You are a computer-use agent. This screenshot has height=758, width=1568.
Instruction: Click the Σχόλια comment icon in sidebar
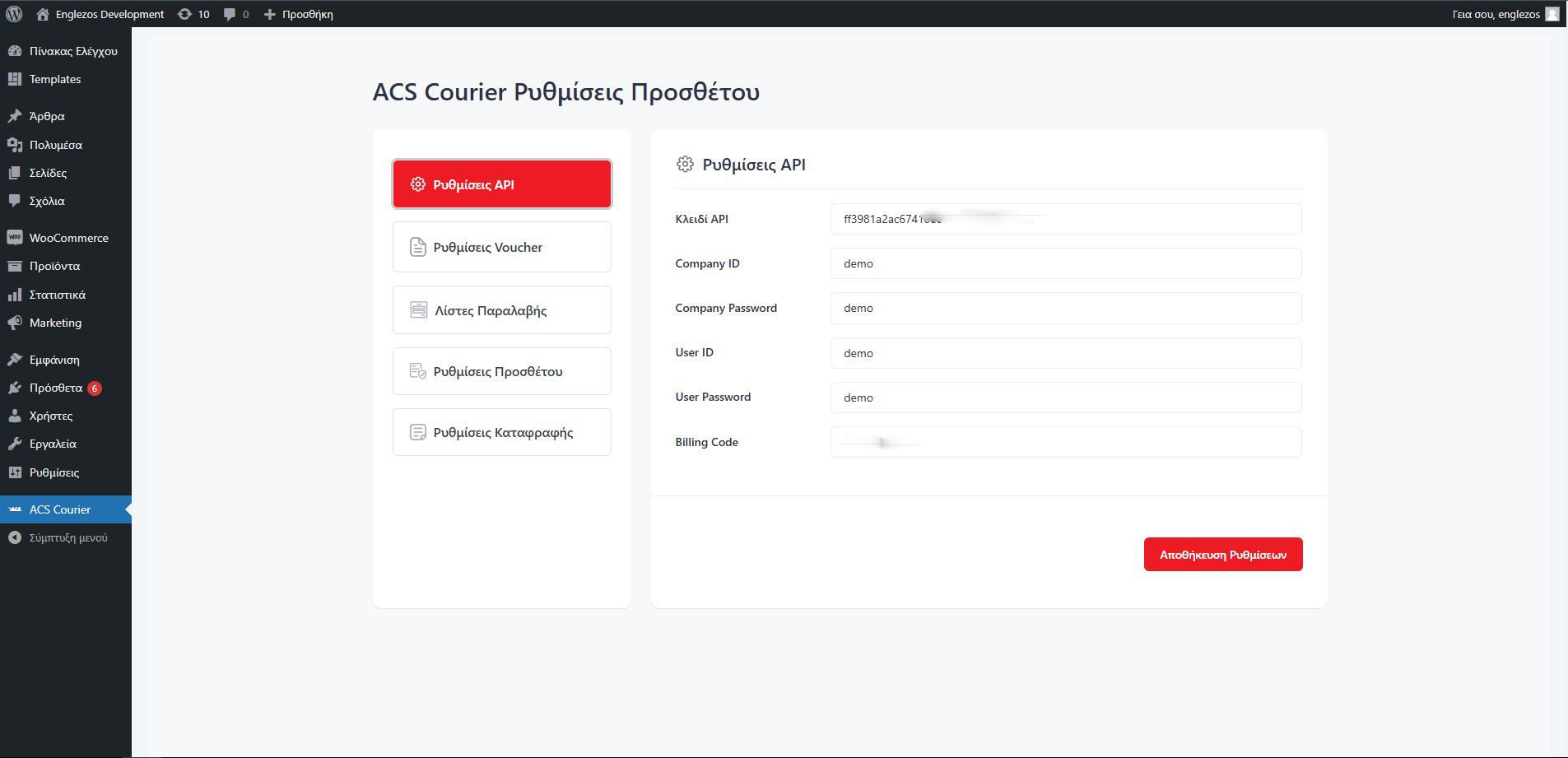(x=14, y=201)
